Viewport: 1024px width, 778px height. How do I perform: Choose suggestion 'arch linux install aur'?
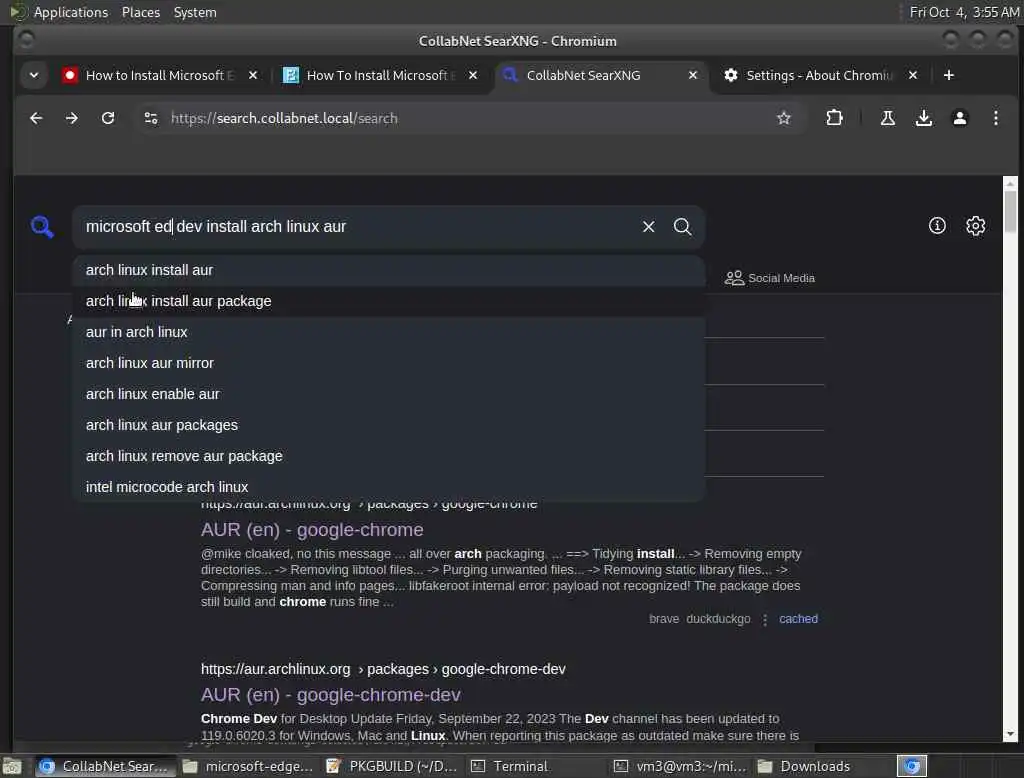coord(389,270)
